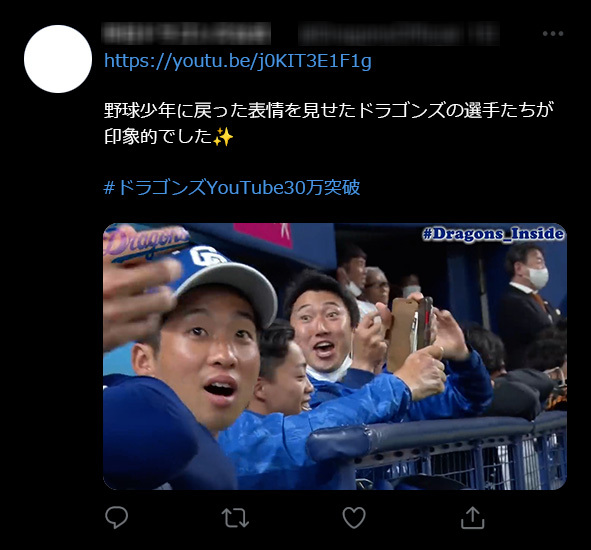Click the sparkles emoji after 印象的でした
This screenshot has height=550, width=591.
click(223, 136)
